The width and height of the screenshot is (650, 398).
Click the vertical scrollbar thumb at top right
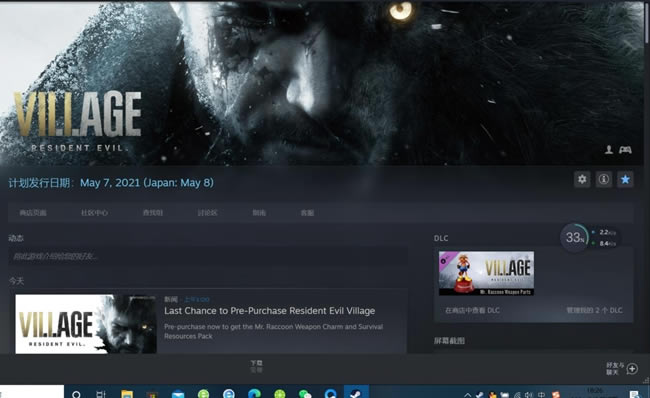coord(647,22)
